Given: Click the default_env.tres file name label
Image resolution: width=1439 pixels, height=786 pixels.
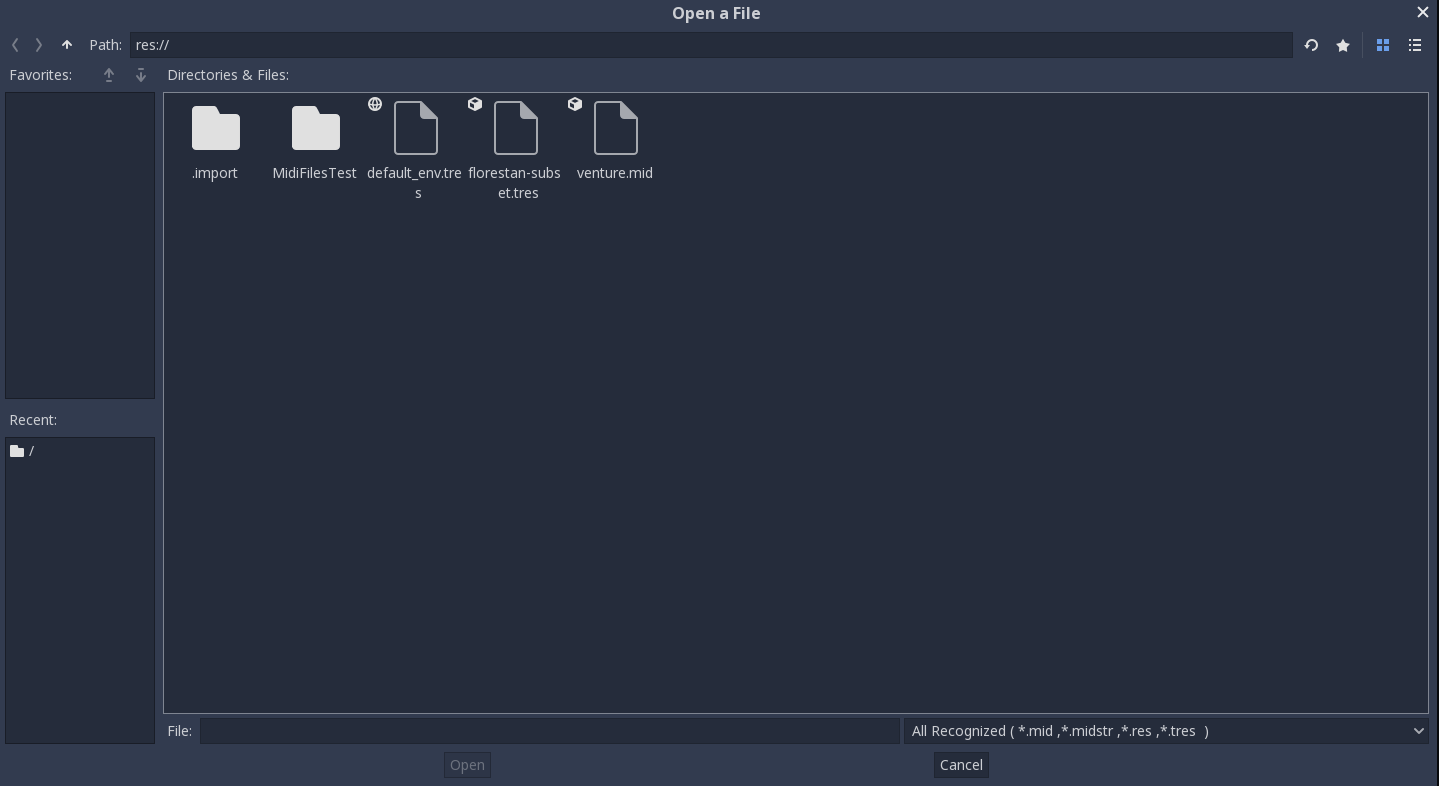Looking at the screenshot, I should click(x=415, y=183).
